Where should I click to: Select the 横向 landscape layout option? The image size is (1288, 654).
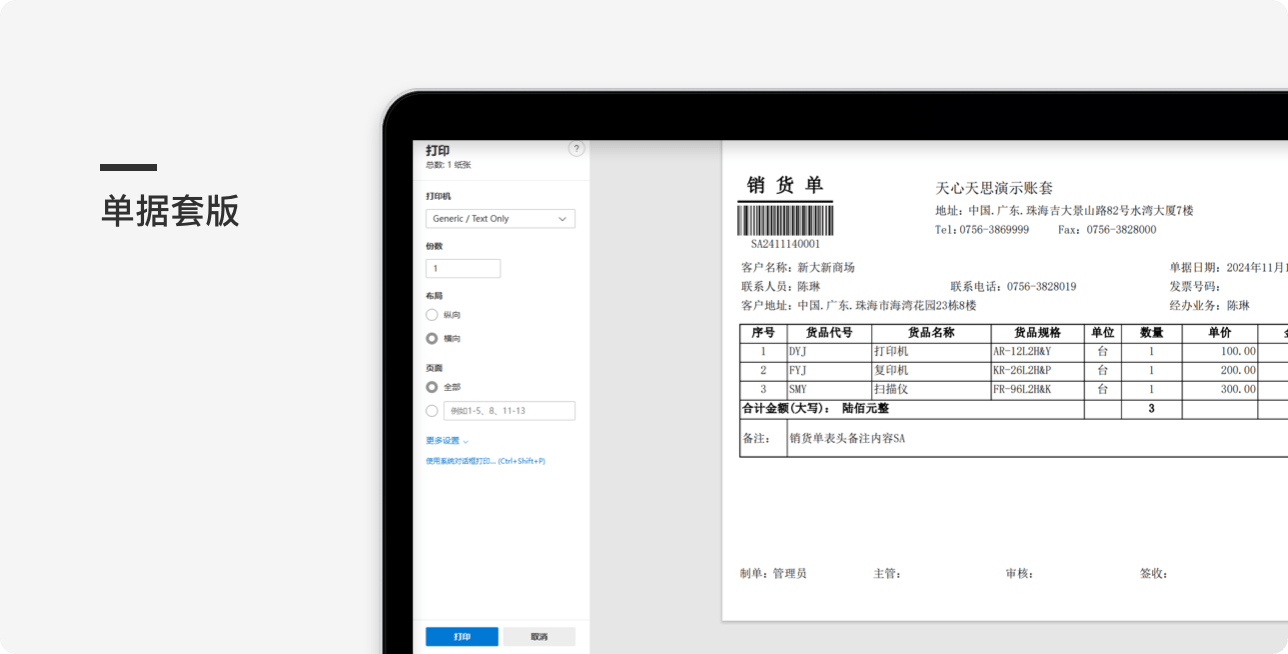(432, 339)
